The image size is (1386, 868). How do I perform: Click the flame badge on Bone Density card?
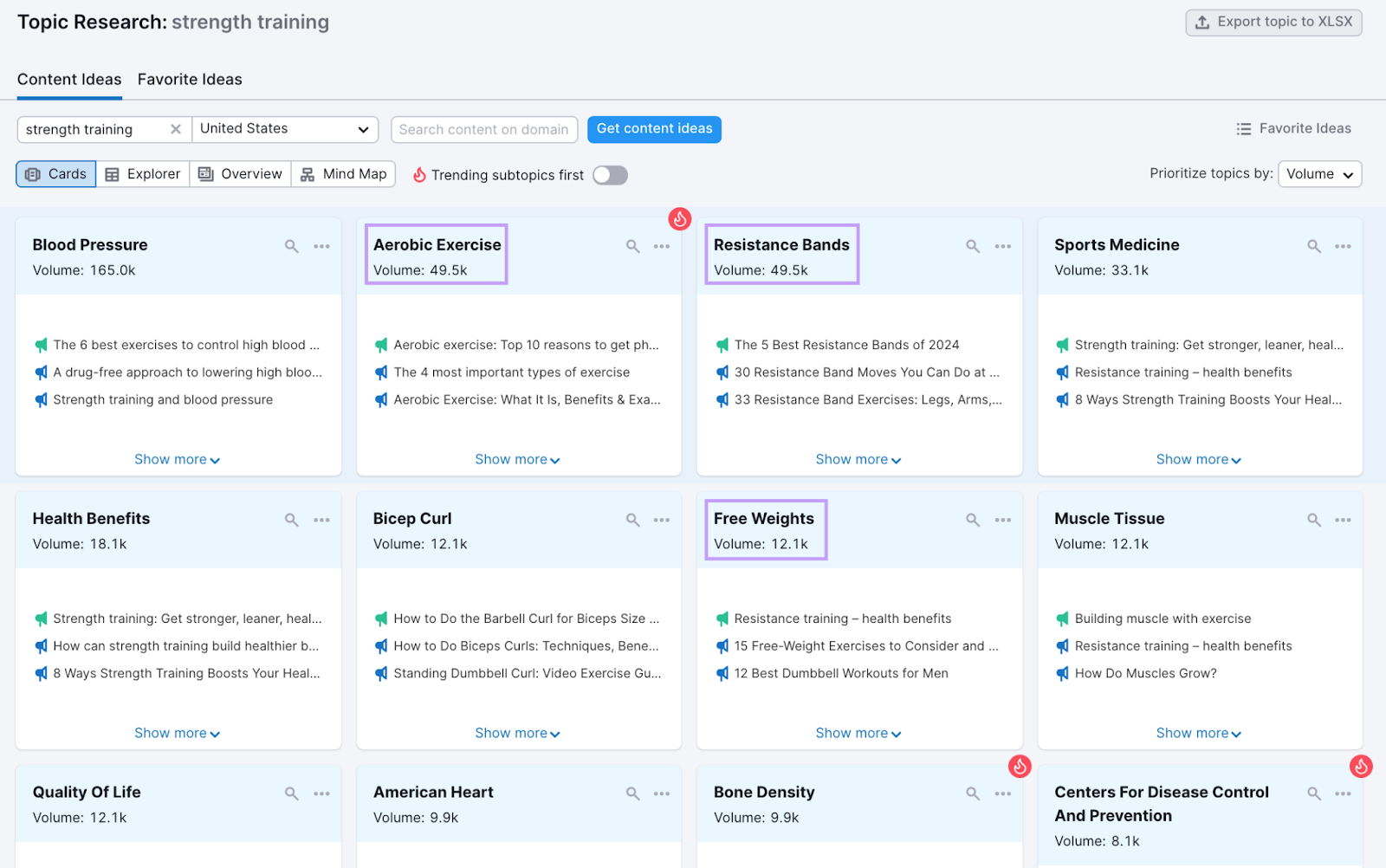click(x=1020, y=767)
